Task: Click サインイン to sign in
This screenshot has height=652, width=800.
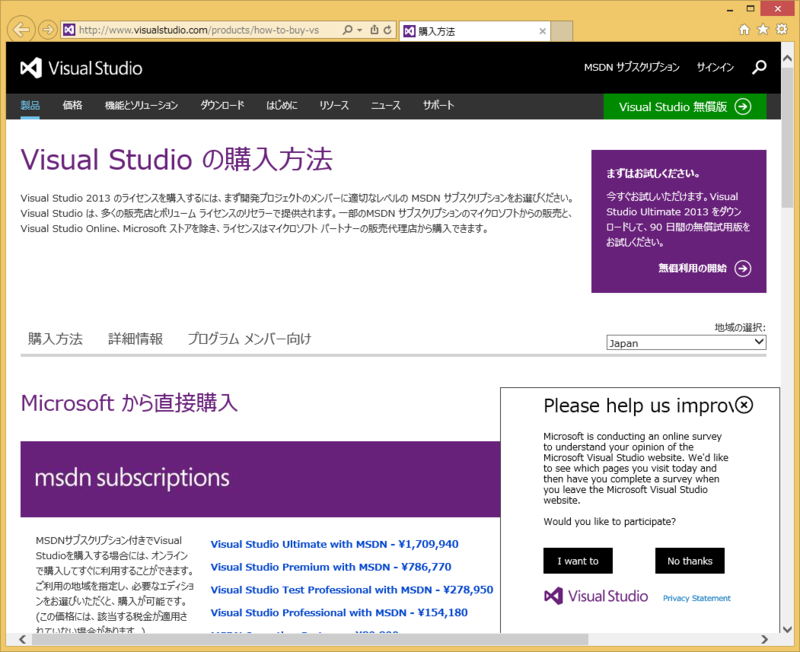Action: [x=715, y=67]
